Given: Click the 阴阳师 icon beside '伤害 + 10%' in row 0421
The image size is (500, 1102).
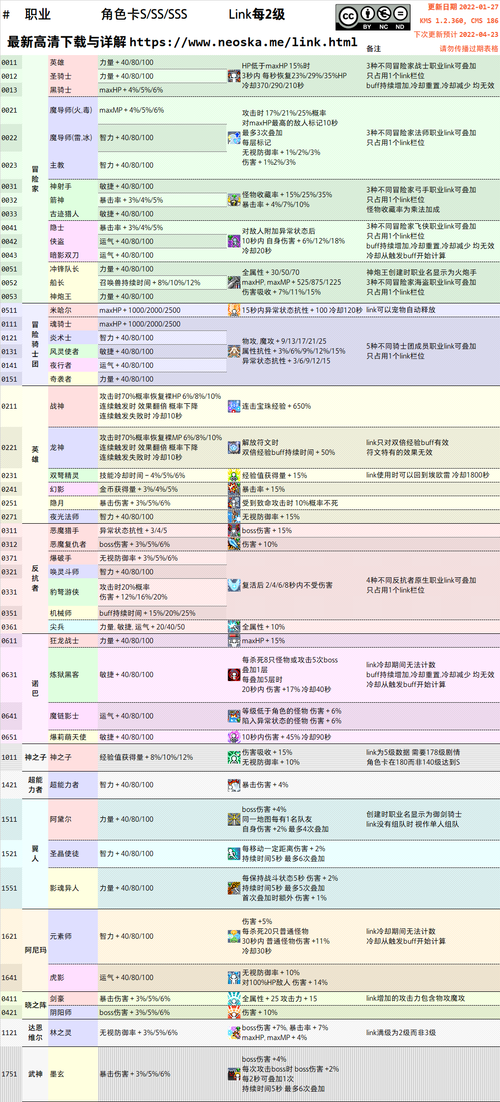Looking at the screenshot, I should [233, 1012].
